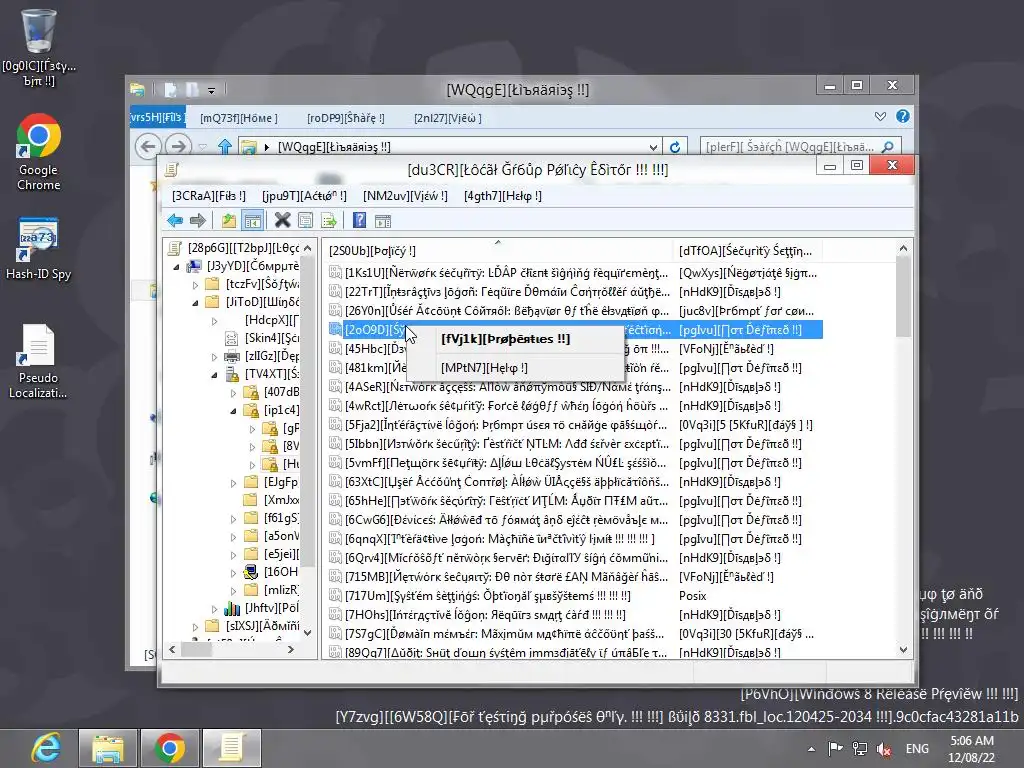The height and width of the screenshot is (768, 1024).
Task: Click the magnifier icon in Explorer search box
Action: point(888,147)
